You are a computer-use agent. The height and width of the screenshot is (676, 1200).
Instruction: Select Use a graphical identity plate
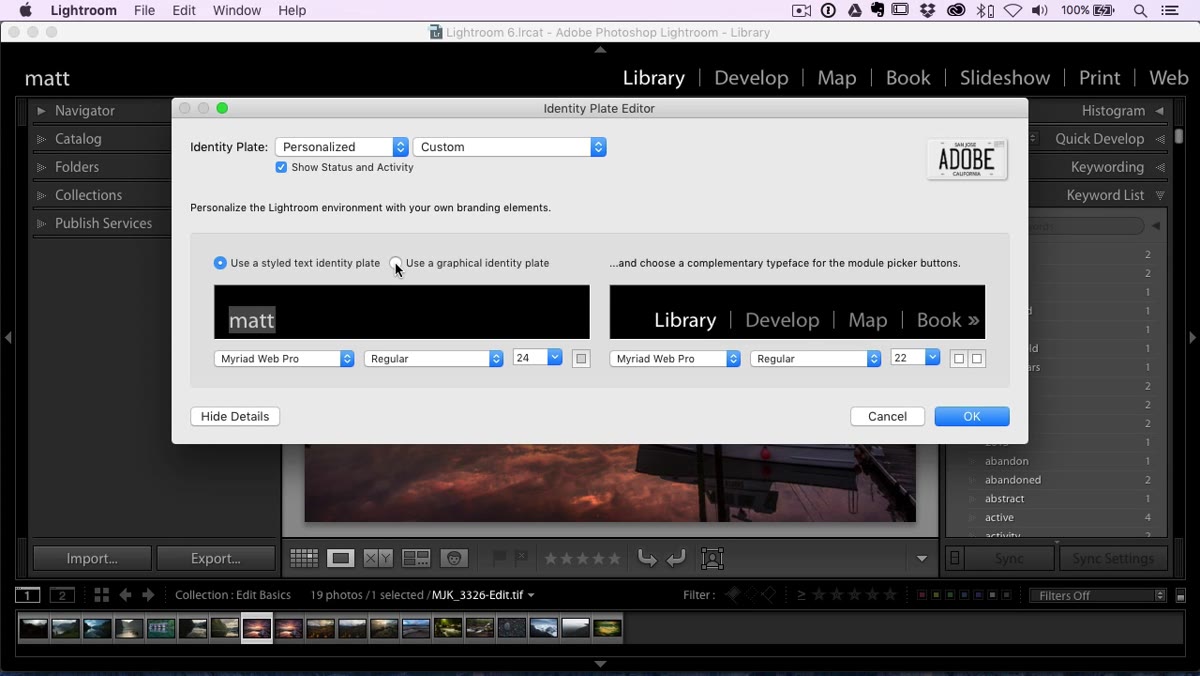pyautogui.click(x=396, y=263)
